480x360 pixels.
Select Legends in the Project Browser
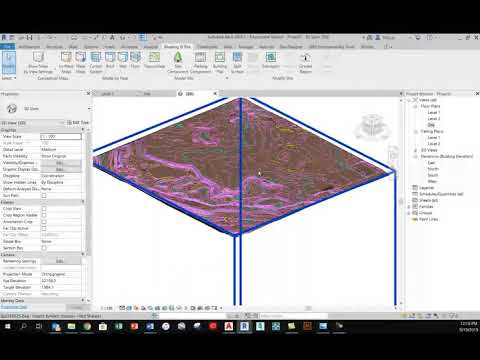[x=427, y=188]
